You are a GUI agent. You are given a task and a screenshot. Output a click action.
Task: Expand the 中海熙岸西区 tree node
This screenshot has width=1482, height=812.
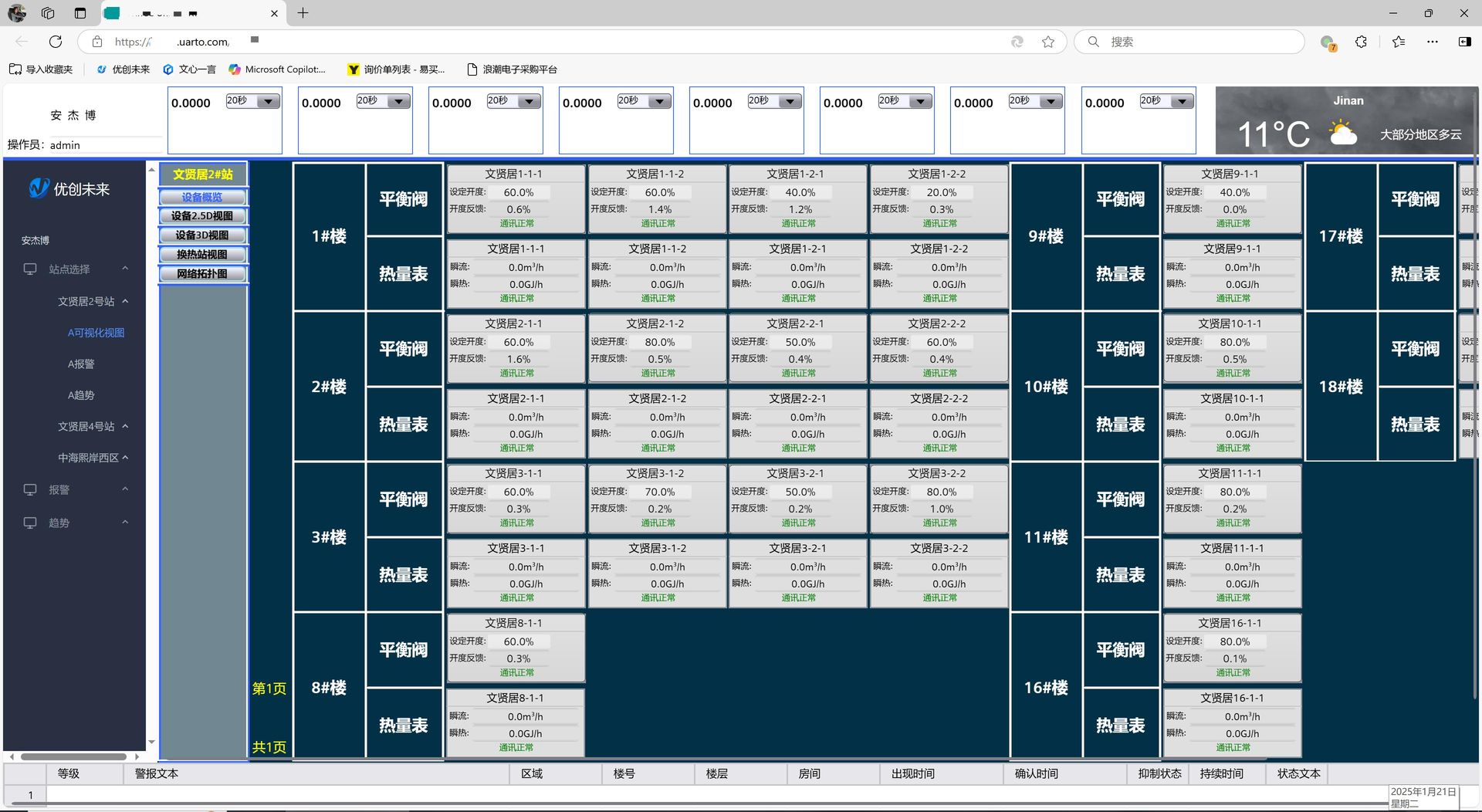[125, 458]
